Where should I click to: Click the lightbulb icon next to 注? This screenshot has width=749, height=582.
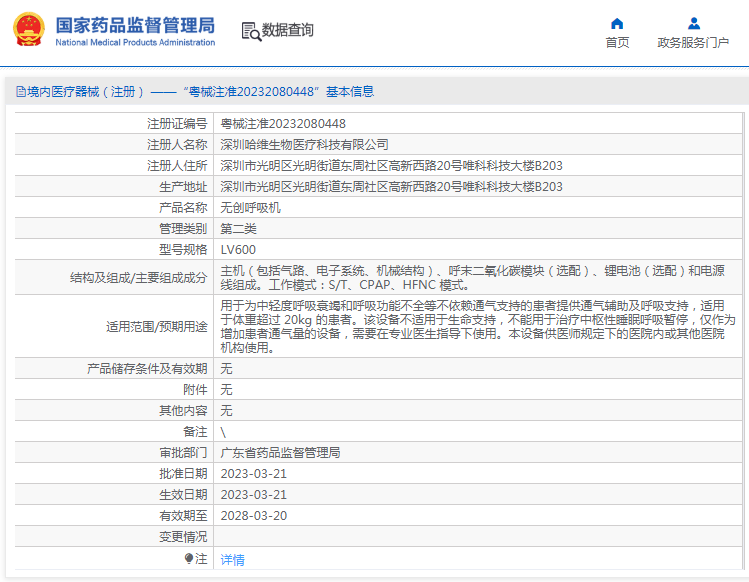click(x=189, y=558)
